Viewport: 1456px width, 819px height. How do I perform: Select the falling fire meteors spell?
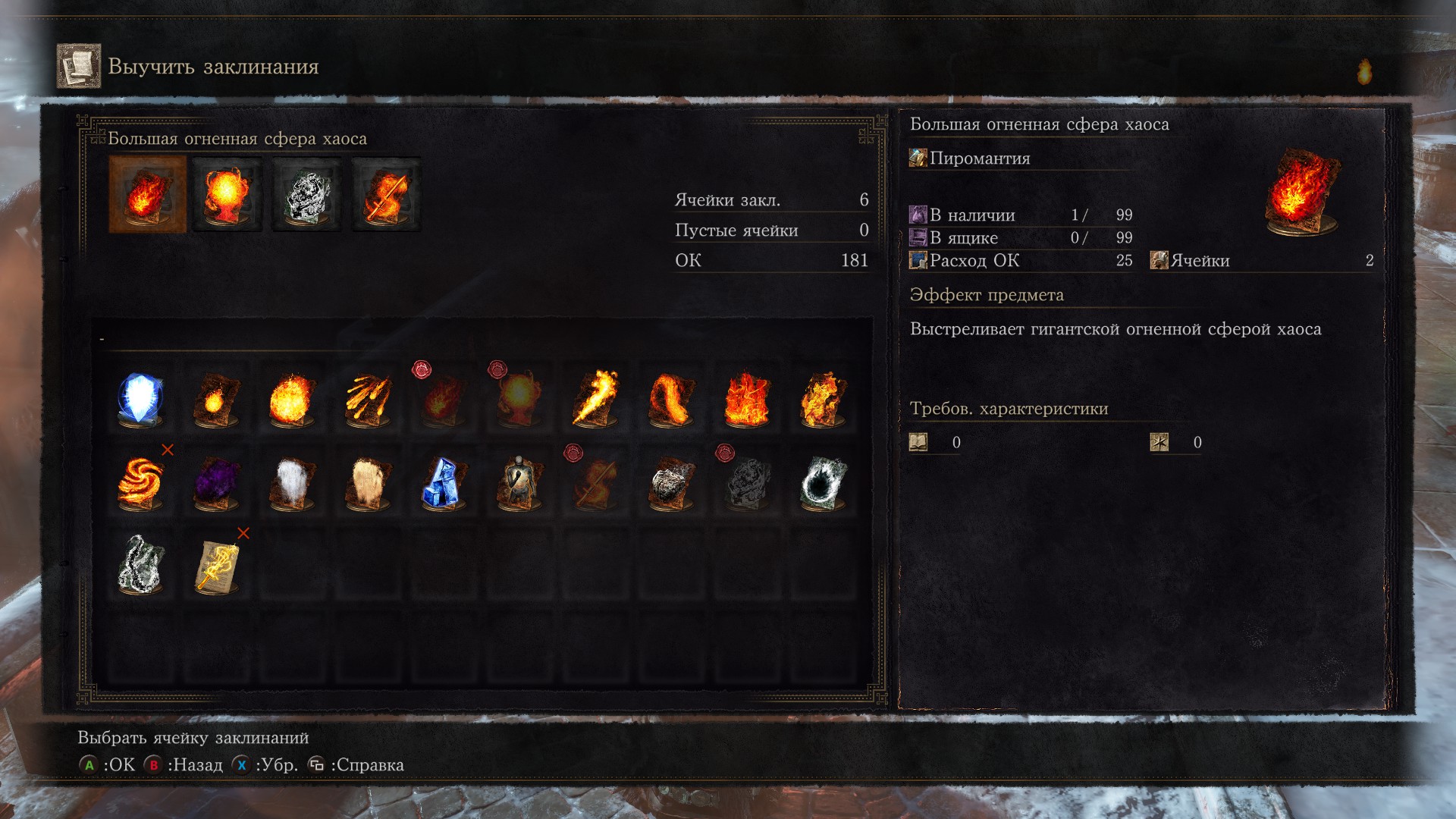pyautogui.click(x=368, y=398)
